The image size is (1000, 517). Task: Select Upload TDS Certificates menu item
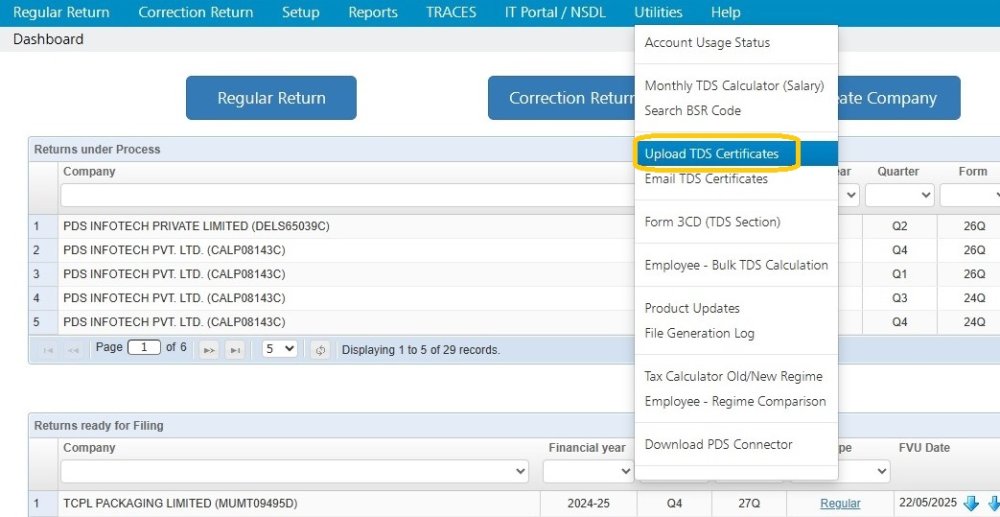click(x=712, y=154)
